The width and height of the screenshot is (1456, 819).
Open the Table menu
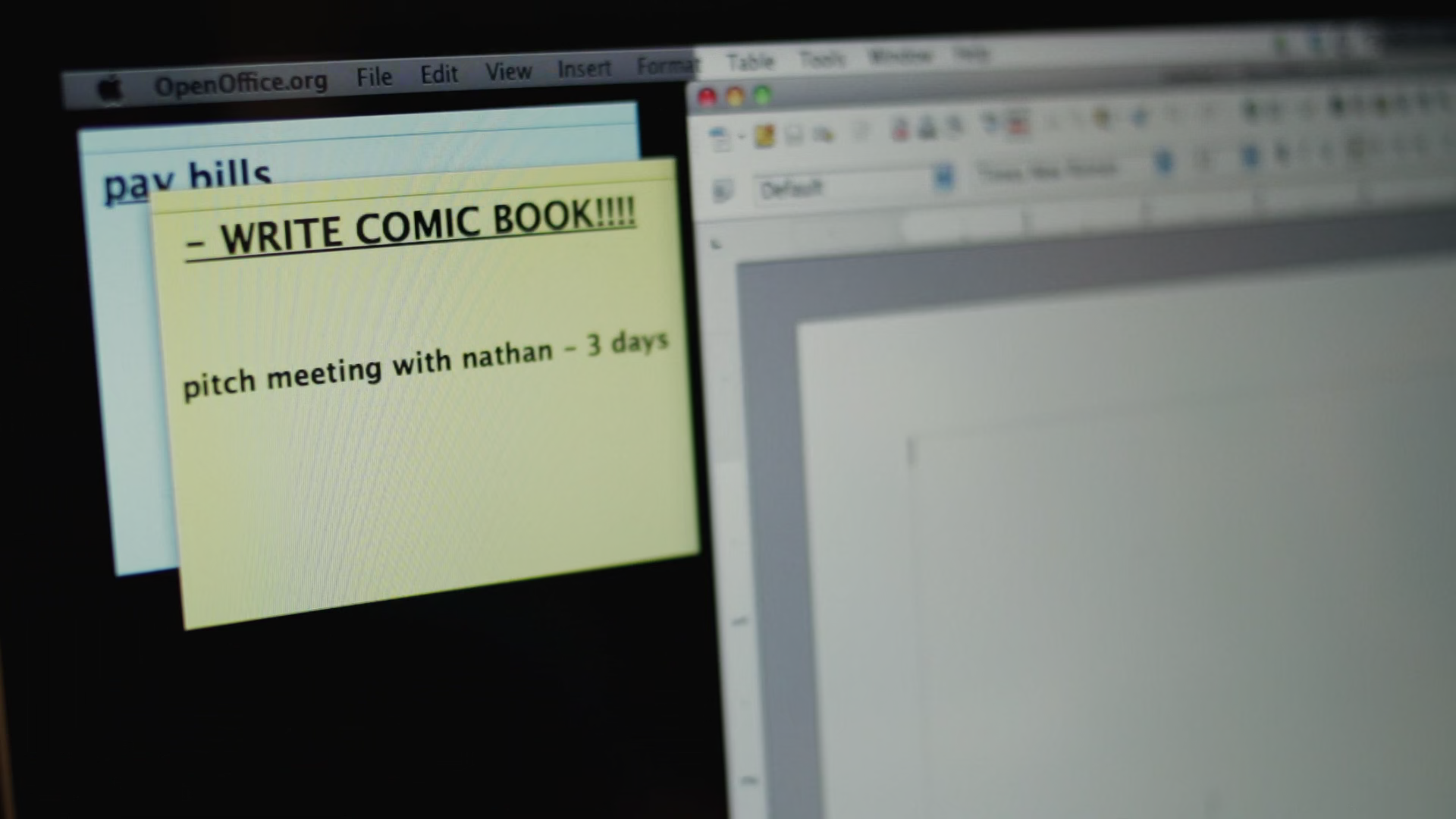coord(750,61)
